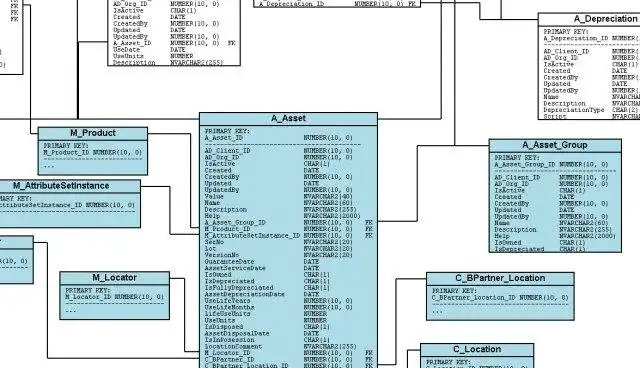
Task: Select the C_BPartner_Location table header
Action: 500,279
